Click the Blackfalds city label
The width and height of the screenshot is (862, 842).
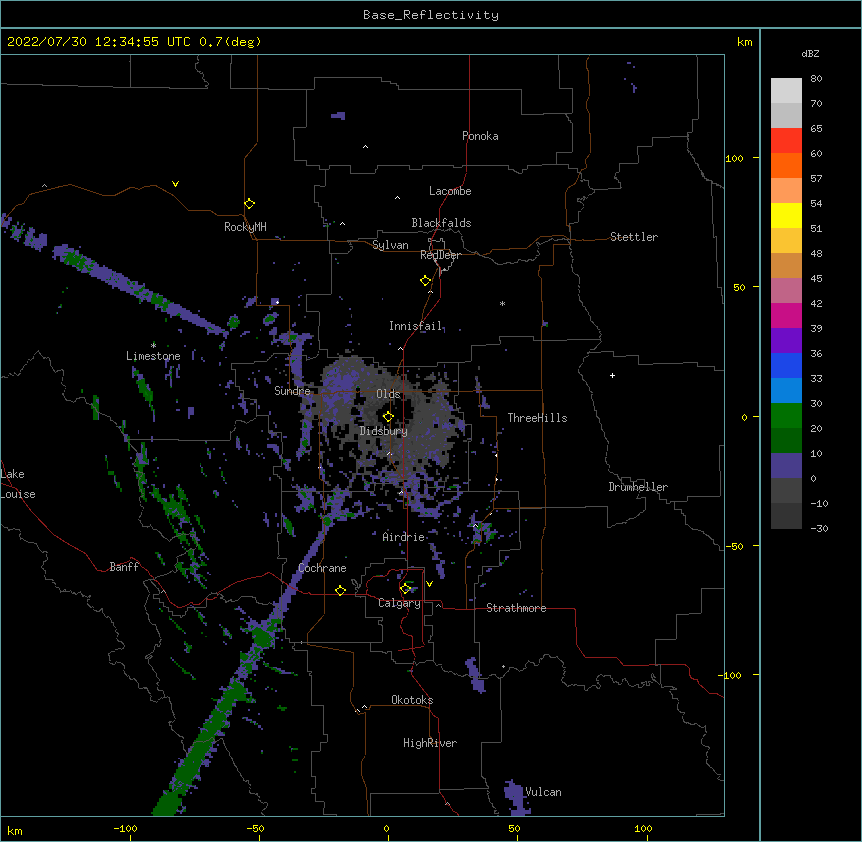(441, 223)
